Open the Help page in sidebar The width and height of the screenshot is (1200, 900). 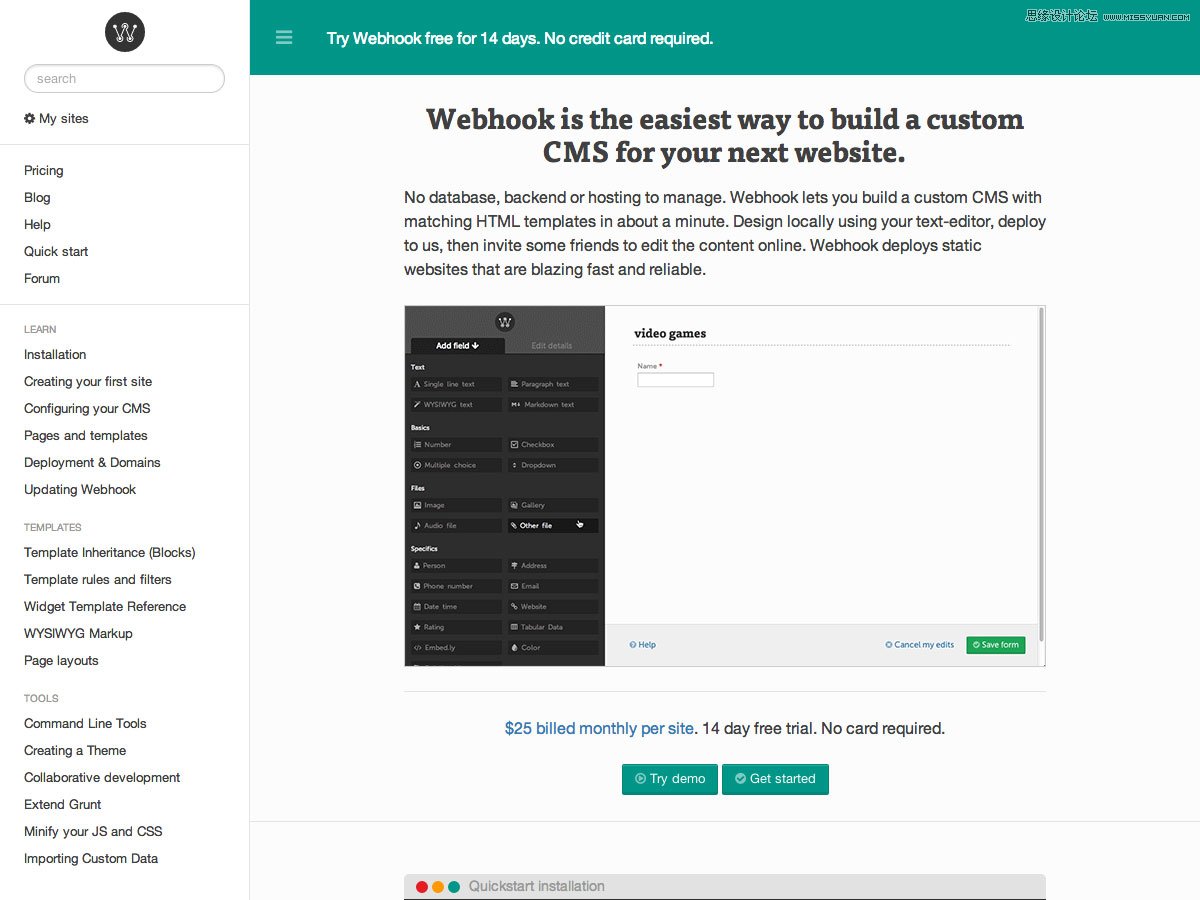click(37, 225)
